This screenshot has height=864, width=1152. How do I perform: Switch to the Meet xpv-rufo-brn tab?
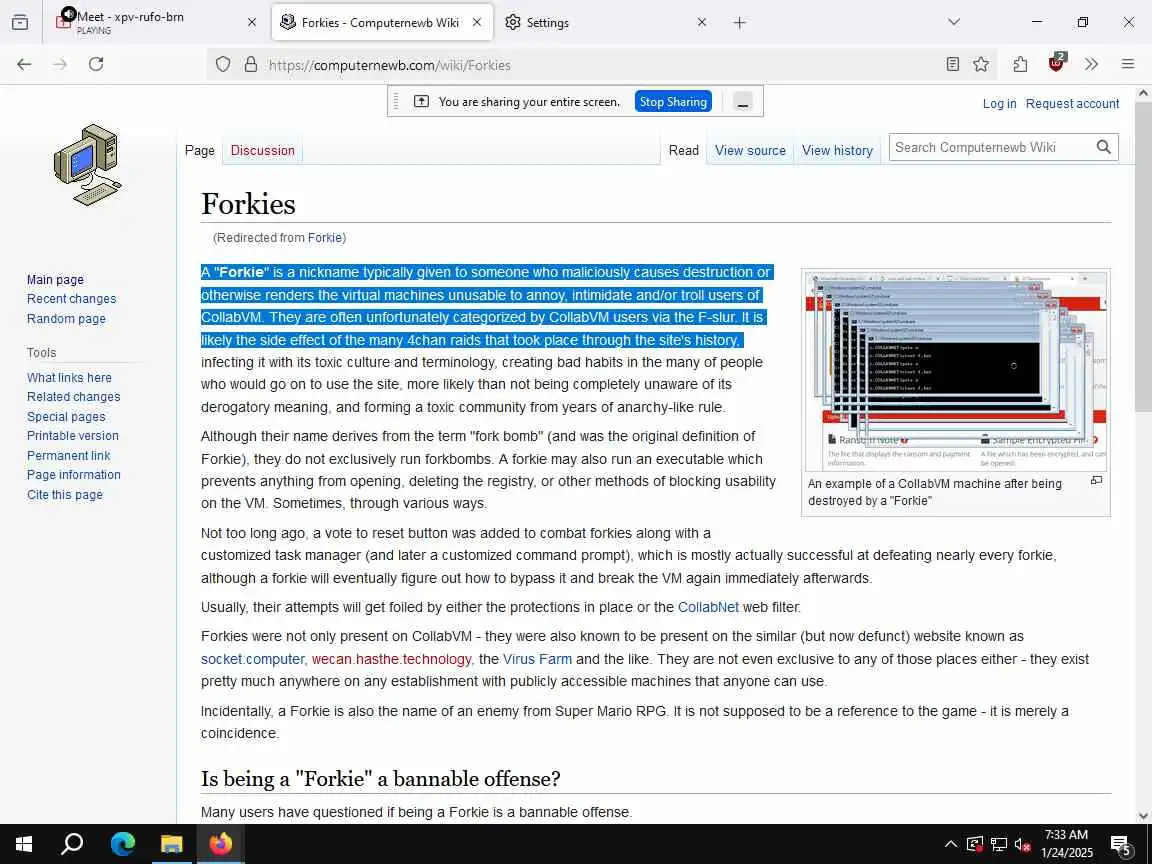pyautogui.click(x=156, y=23)
